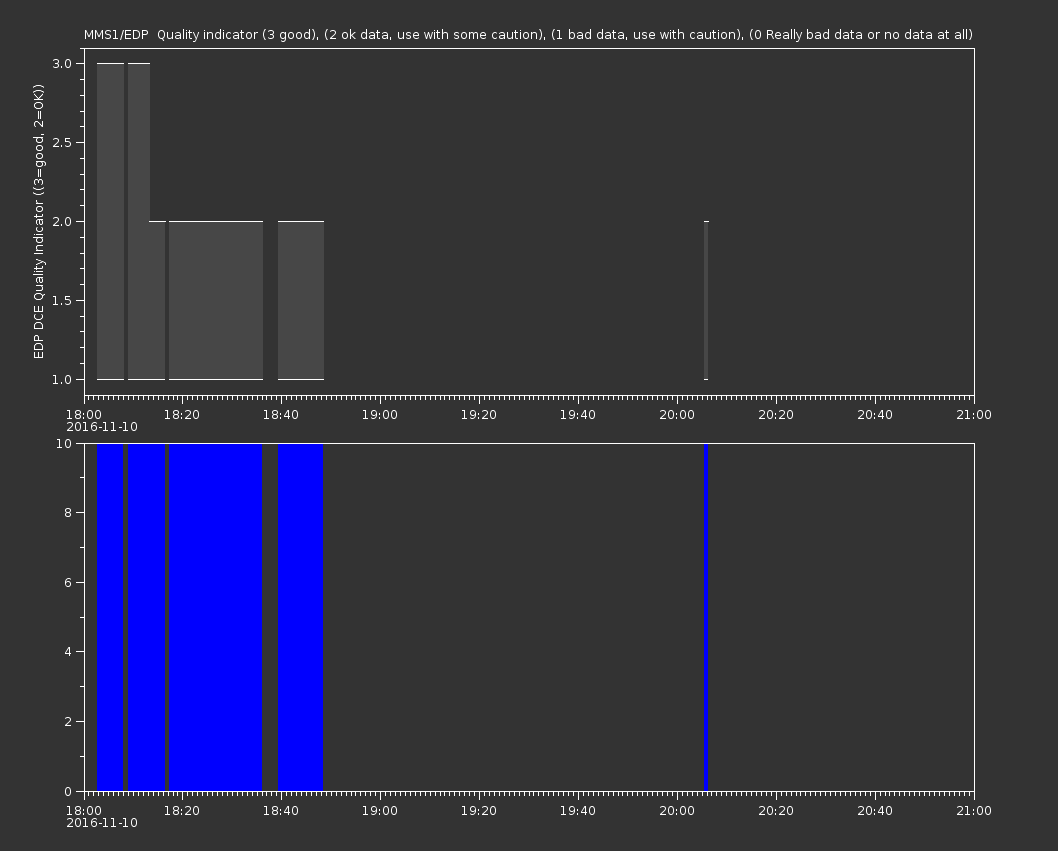The width and height of the screenshot is (1058, 851).
Task: Click the 1.0 tick label on quality axis
Action: (x=62, y=379)
